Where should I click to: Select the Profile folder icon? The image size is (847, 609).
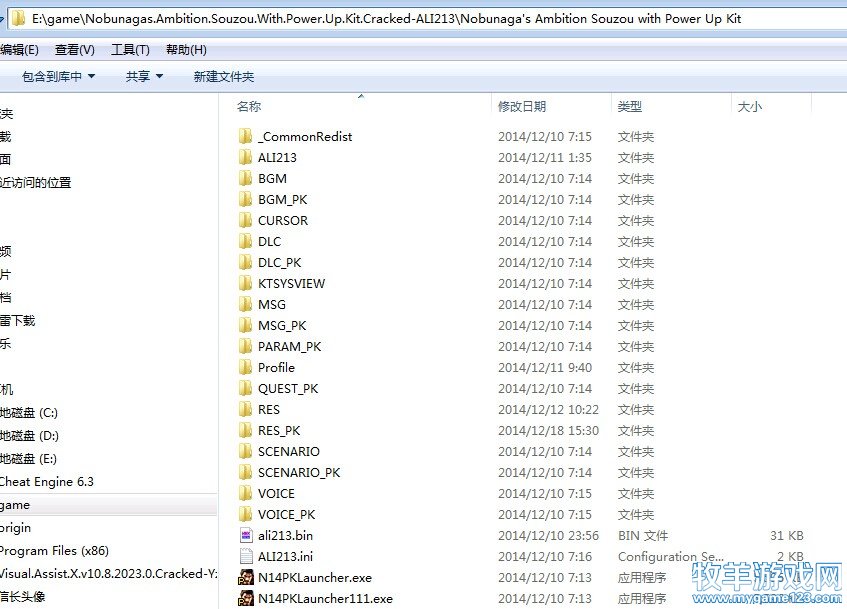point(245,367)
